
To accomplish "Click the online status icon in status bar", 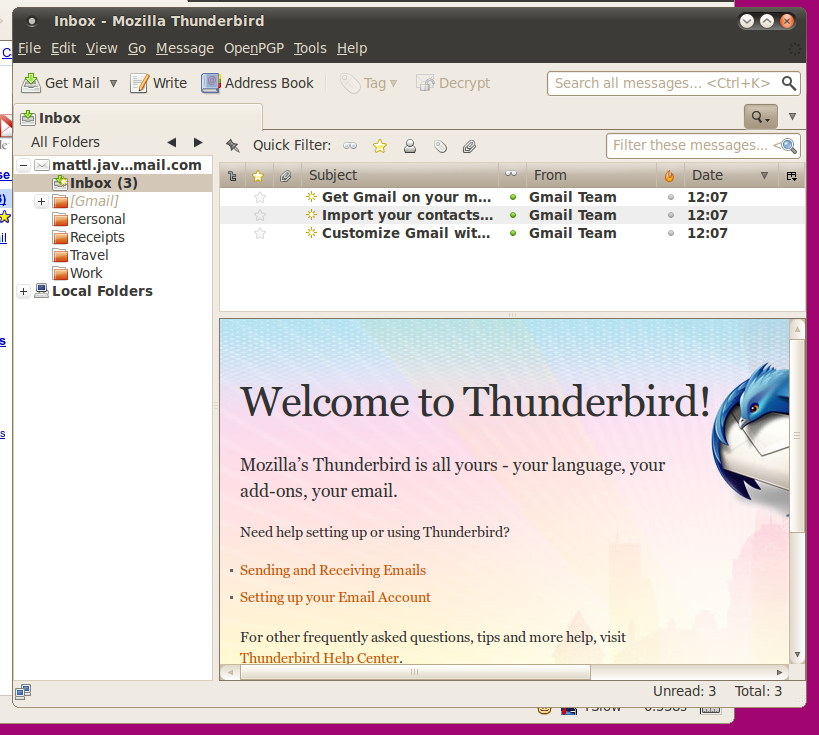I will tap(23, 692).
